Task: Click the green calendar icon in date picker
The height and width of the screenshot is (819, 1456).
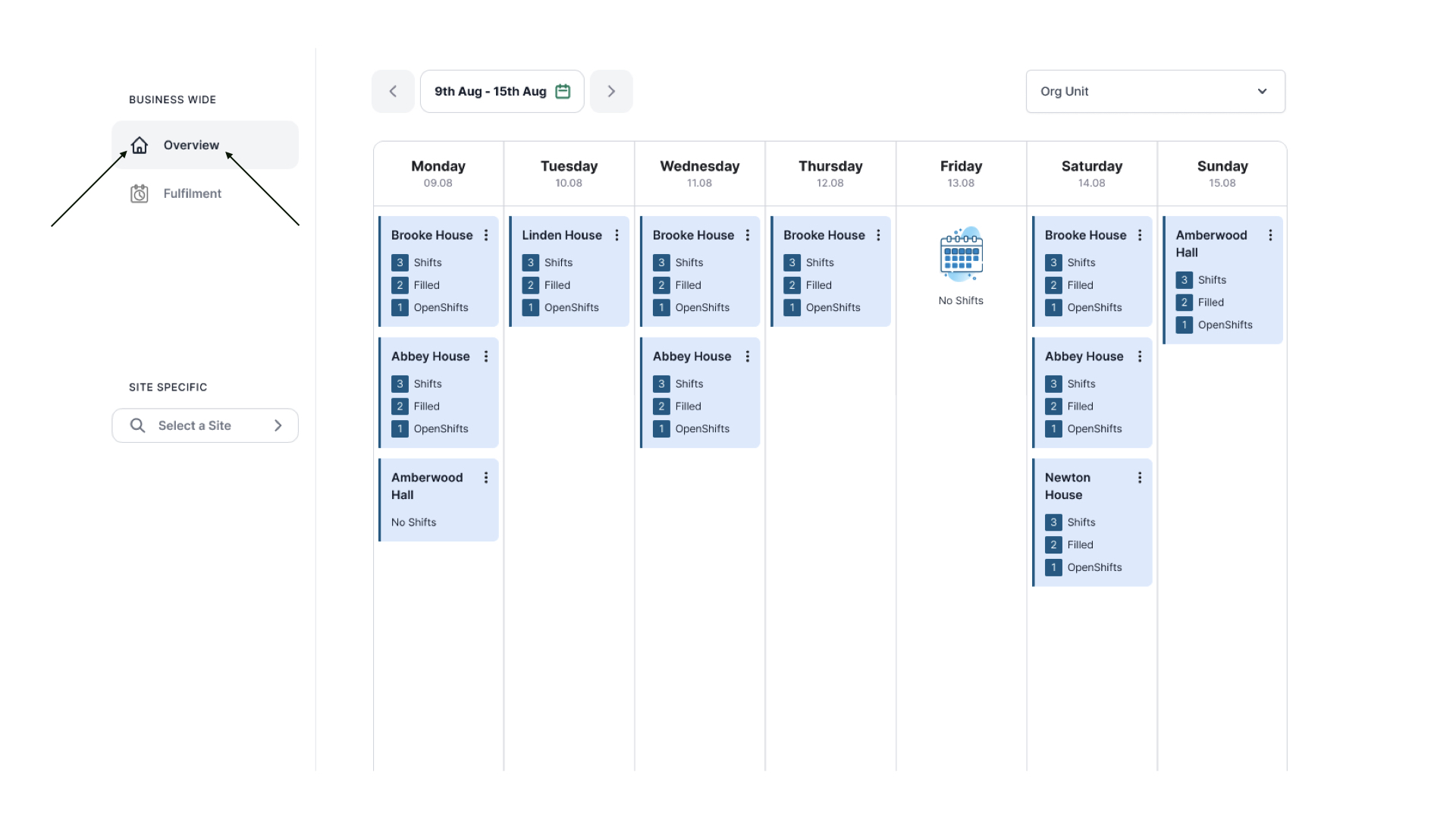Action: pos(563,91)
